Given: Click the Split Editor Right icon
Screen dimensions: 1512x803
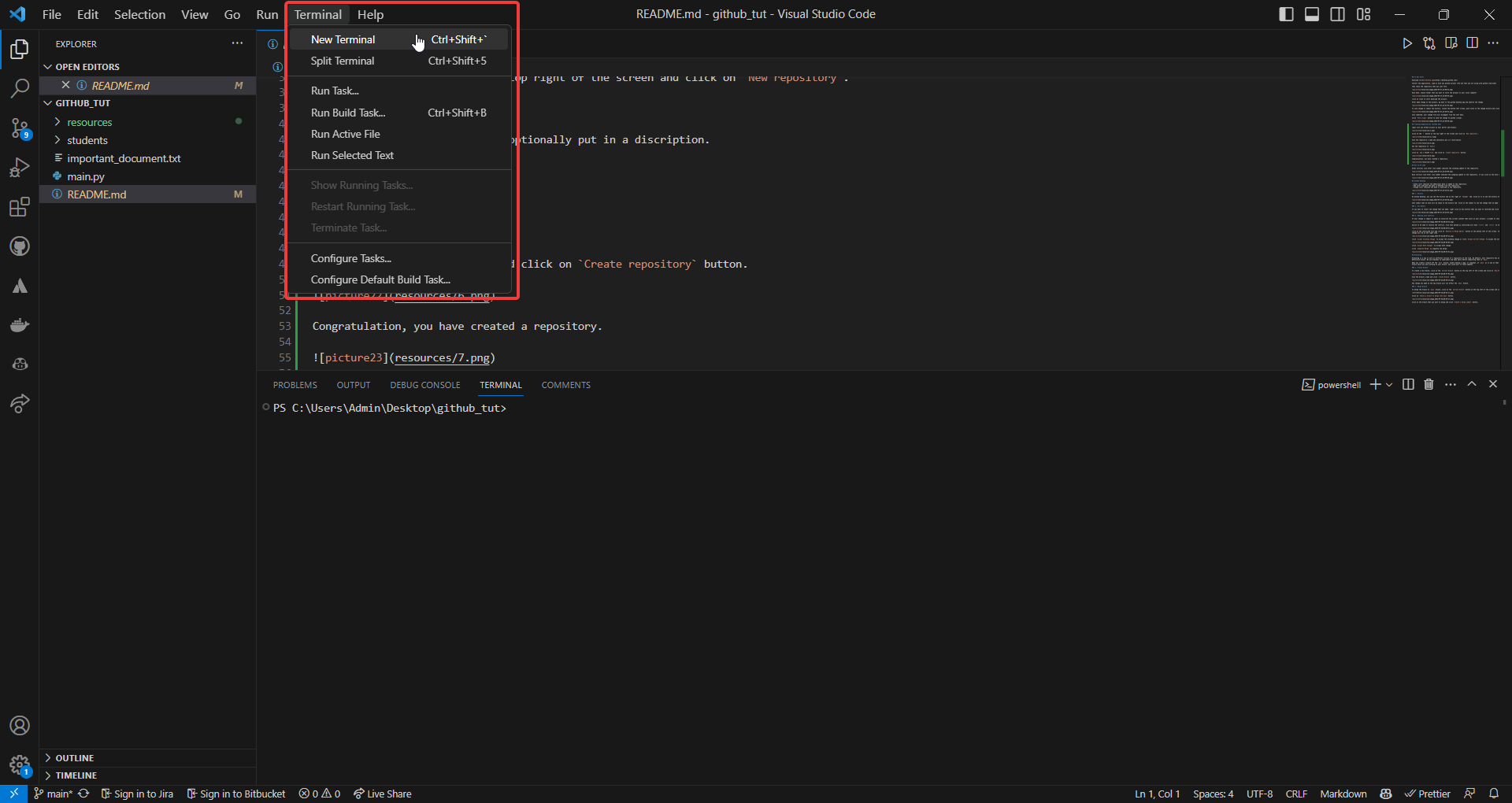Looking at the screenshot, I should tap(1472, 43).
